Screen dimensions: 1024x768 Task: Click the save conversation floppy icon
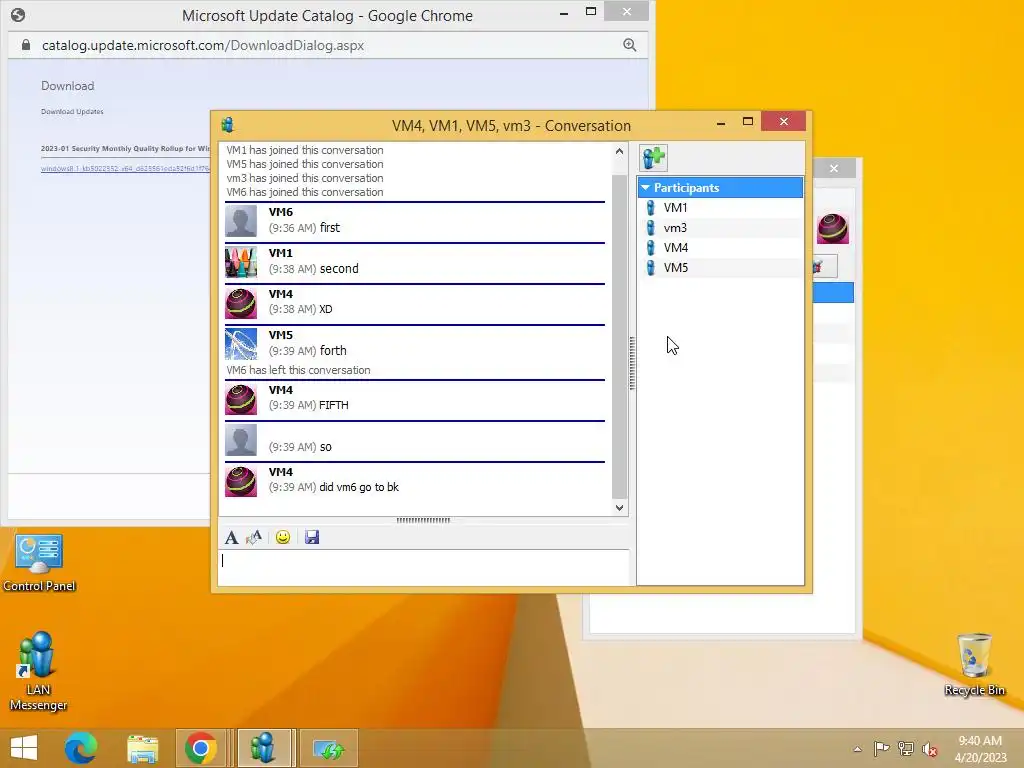[312, 537]
